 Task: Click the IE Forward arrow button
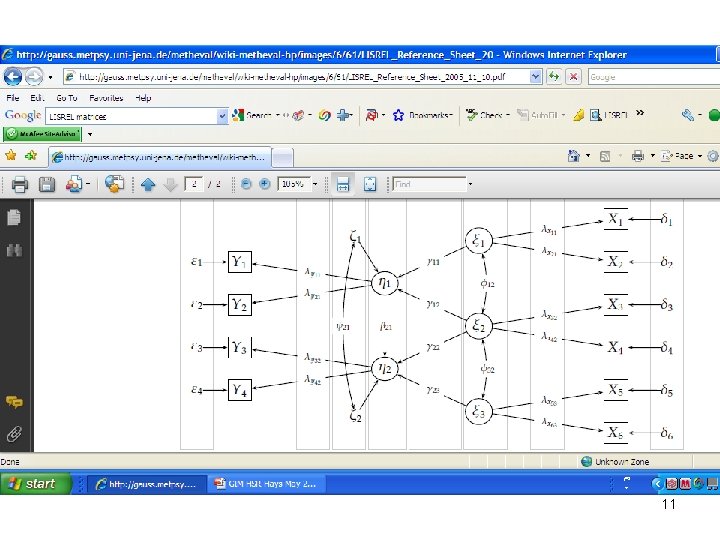pyautogui.click(x=34, y=76)
